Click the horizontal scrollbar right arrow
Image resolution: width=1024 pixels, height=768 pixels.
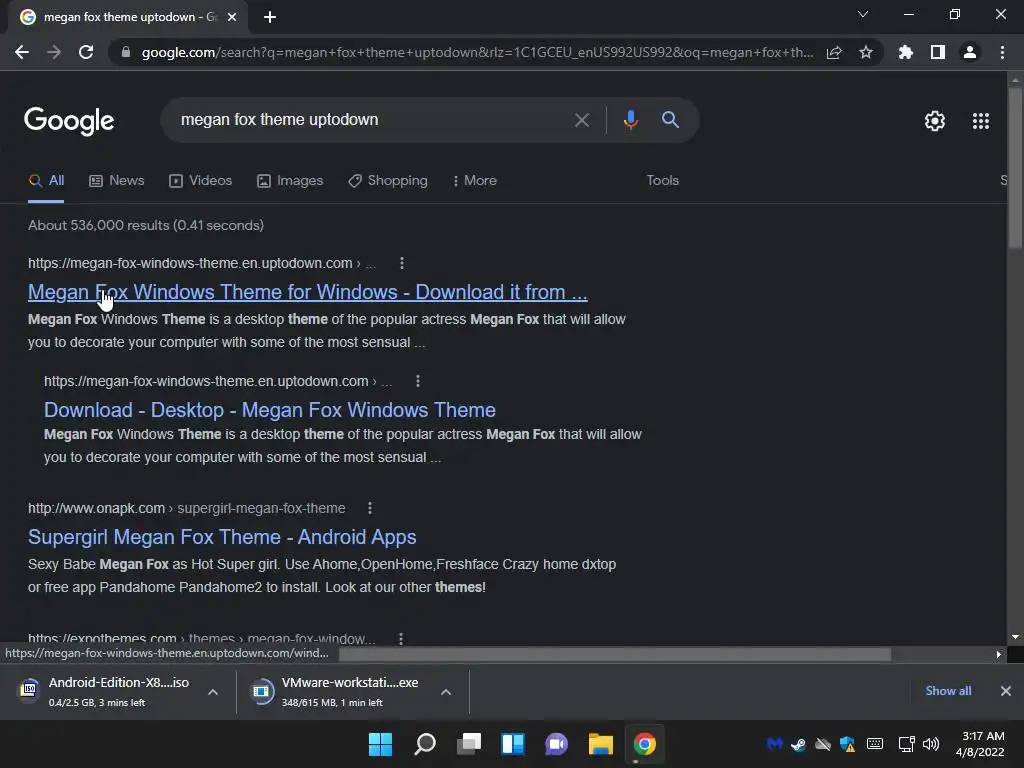pos(999,654)
